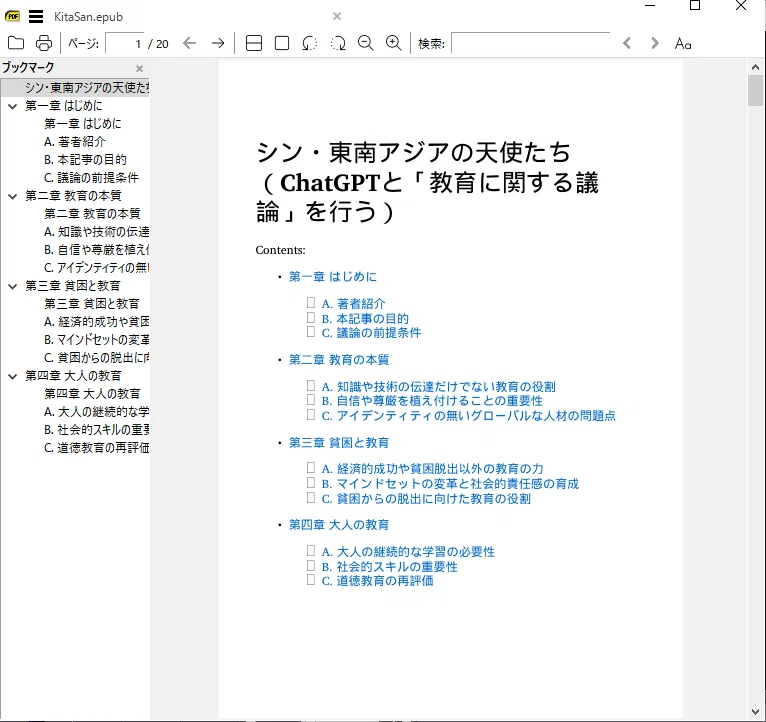The height and width of the screenshot is (722, 766).
Task: Open link A. 知識や技術の伝達だけでない教育の役割
Action: tap(439, 387)
